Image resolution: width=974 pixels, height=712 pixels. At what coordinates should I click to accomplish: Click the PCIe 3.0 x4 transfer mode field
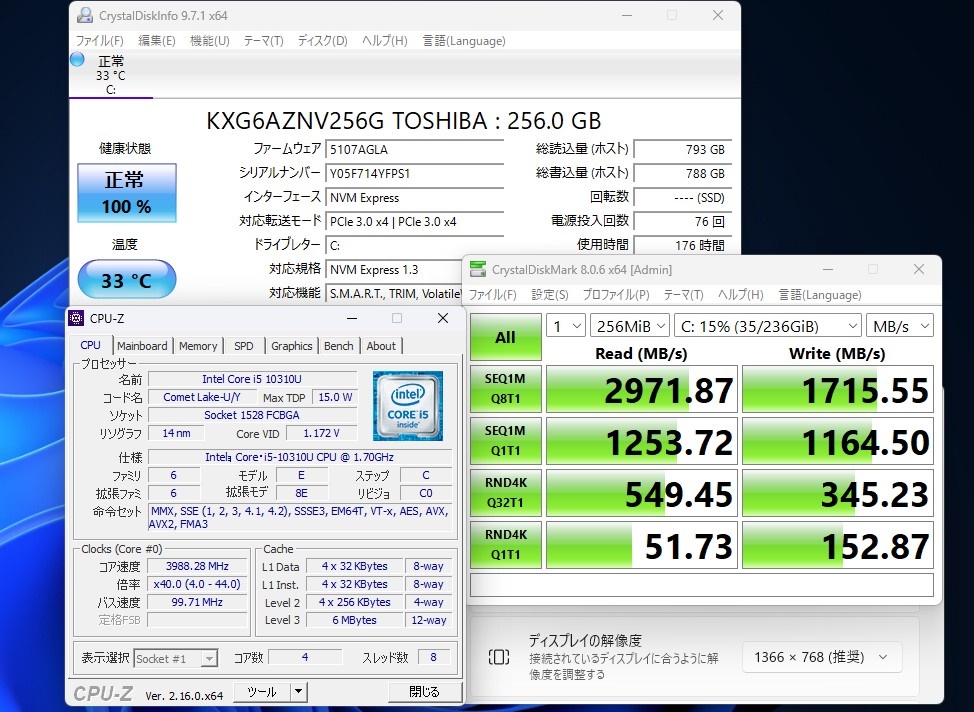coord(414,221)
